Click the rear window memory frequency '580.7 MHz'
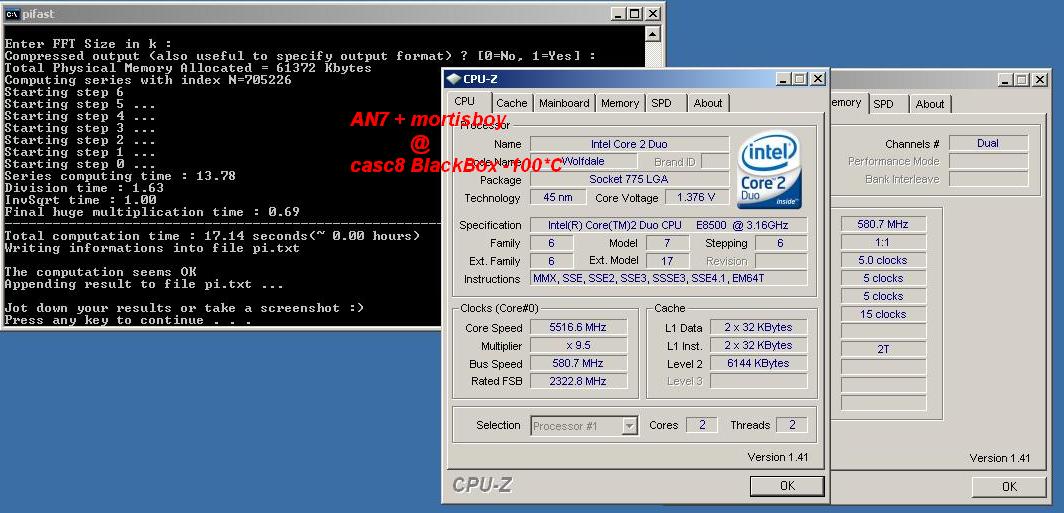The image size is (1064, 513). point(883,224)
